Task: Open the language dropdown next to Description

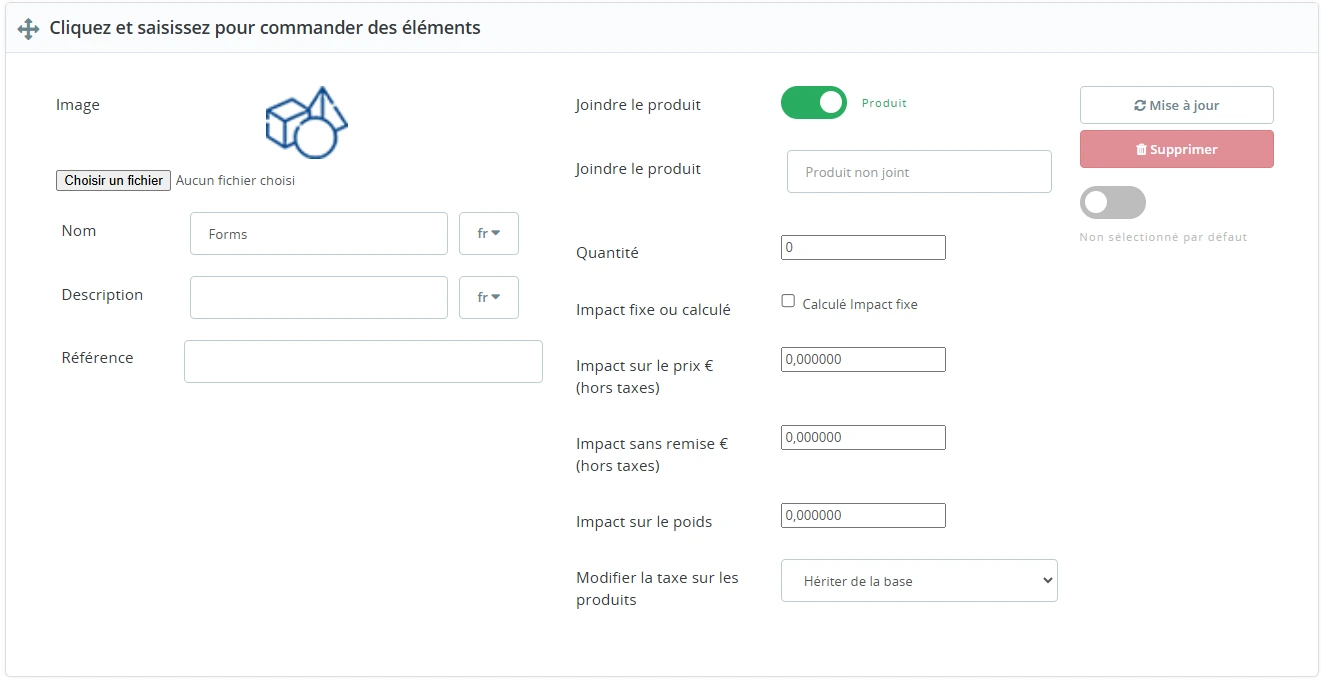Action: tap(488, 297)
